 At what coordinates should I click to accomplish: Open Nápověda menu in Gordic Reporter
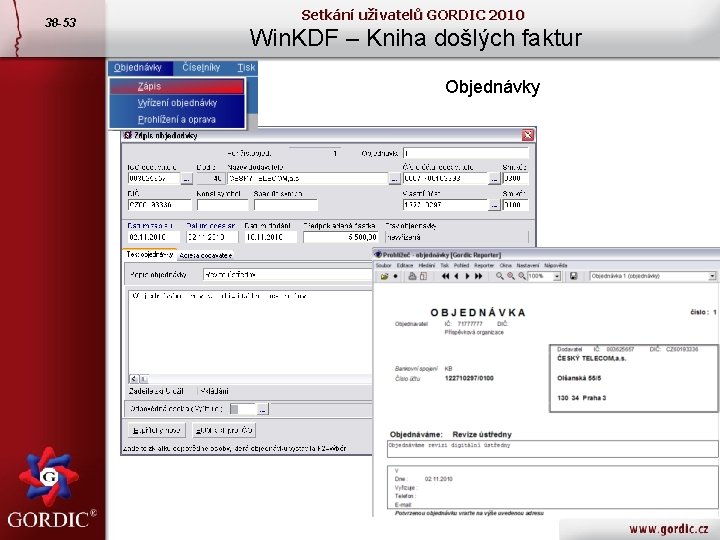coord(556,265)
